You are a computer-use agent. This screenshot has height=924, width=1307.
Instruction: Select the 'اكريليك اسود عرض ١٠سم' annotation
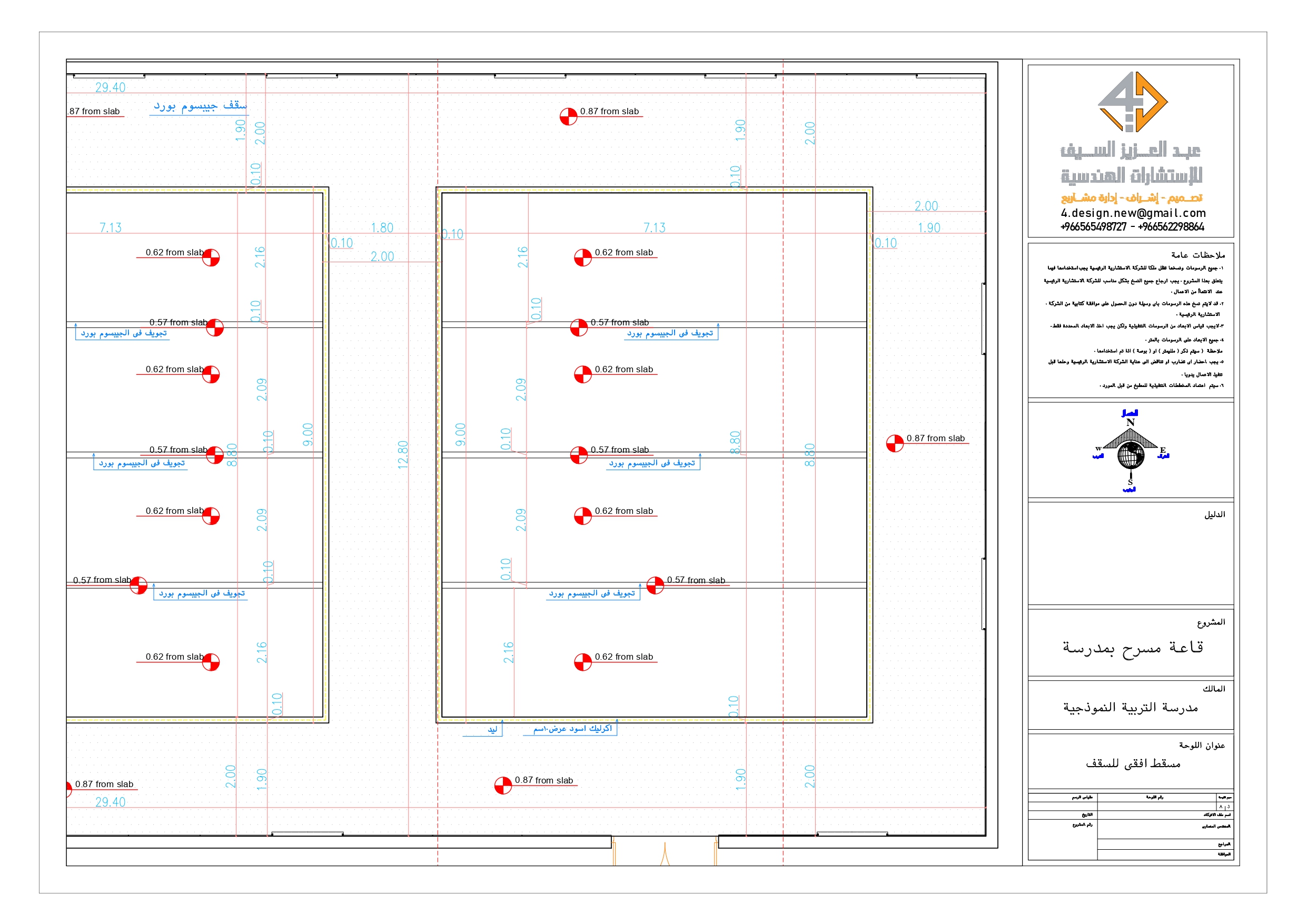tap(572, 728)
